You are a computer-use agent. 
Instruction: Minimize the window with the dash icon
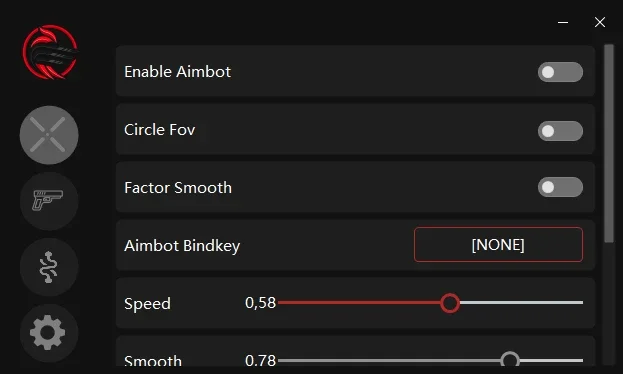[x=563, y=22]
